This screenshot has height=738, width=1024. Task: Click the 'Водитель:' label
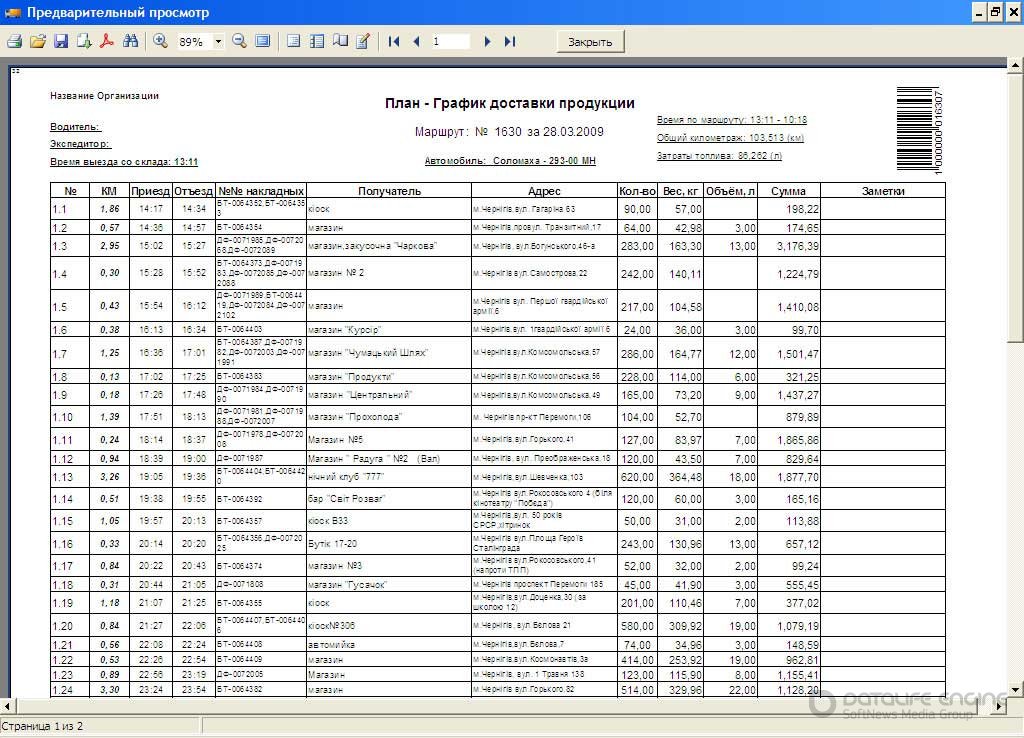pyautogui.click(x=76, y=127)
